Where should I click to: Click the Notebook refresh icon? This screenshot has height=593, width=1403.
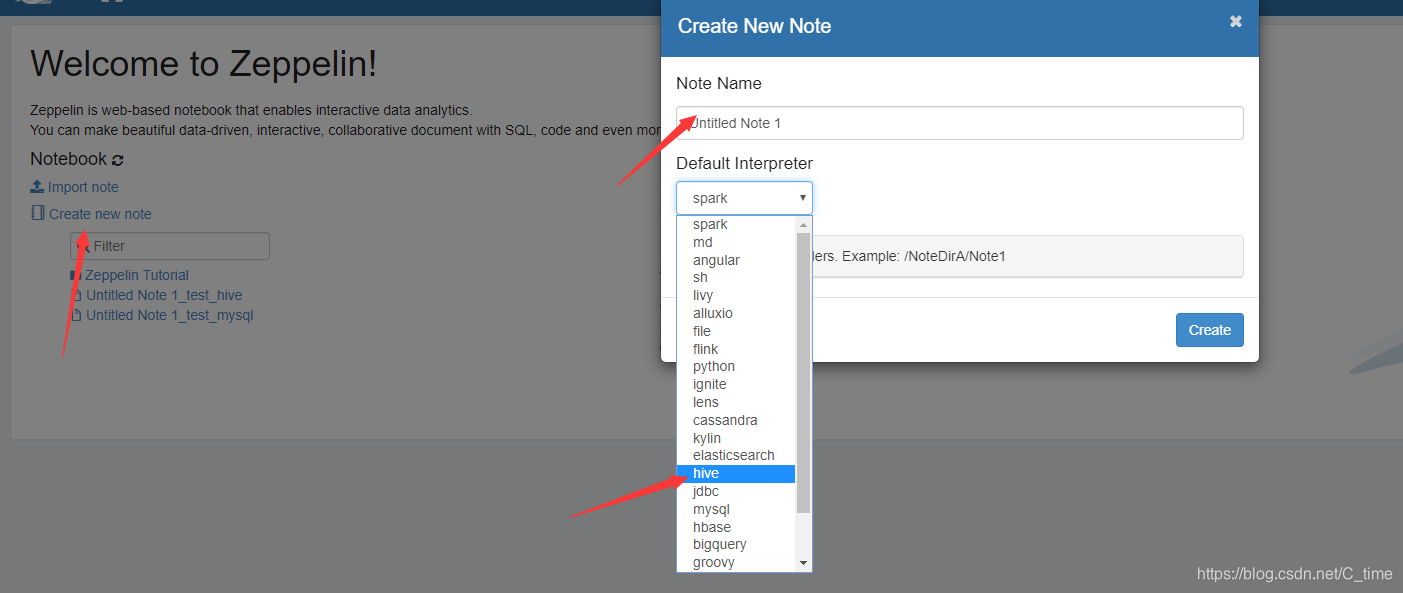[118, 160]
